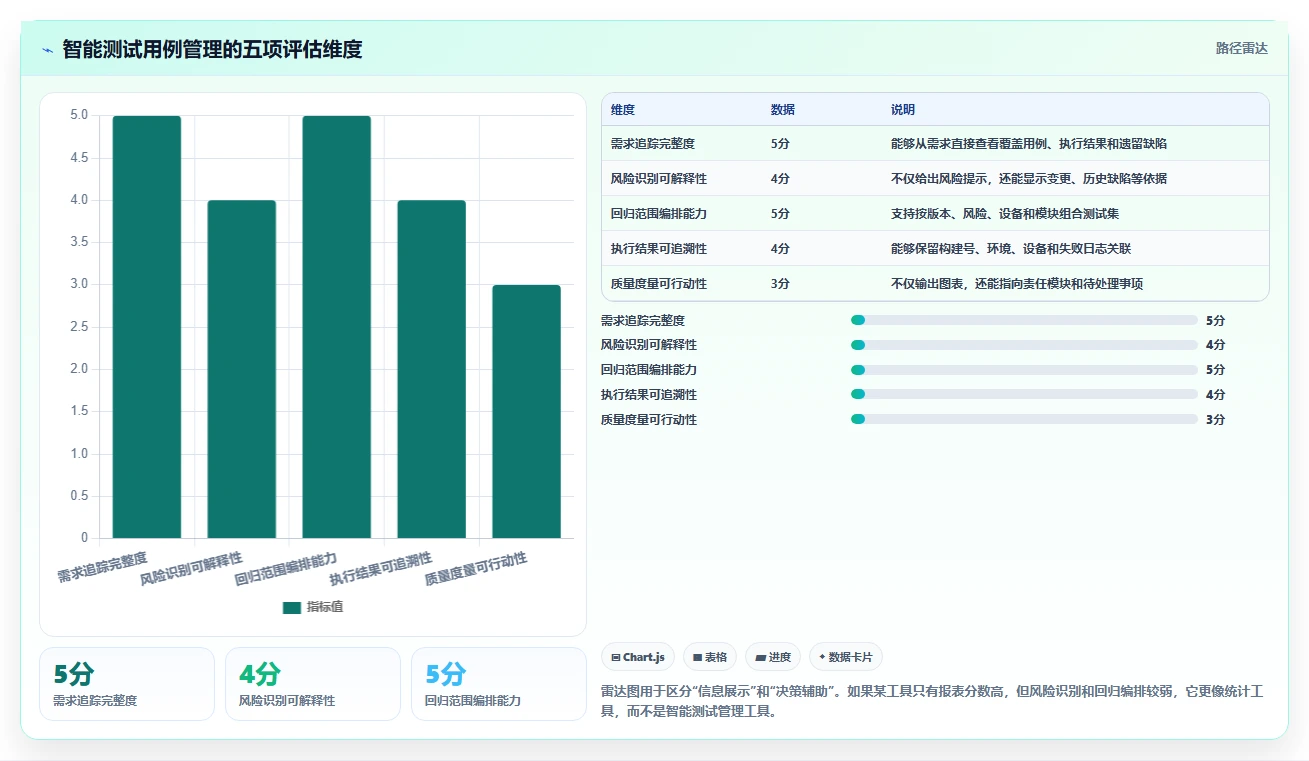Click the 5.0 value on the y-axis
1309x761 pixels.
pos(79,116)
